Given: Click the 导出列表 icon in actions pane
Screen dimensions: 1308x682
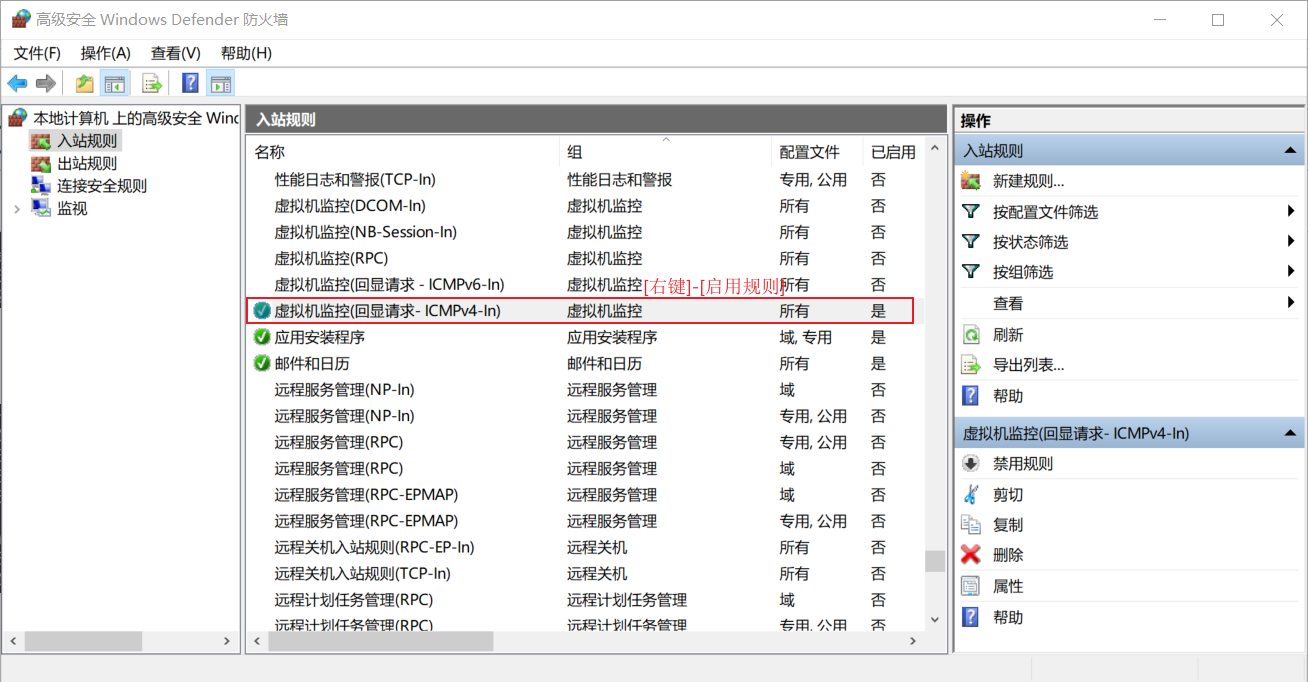Looking at the screenshot, I should click(x=970, y=365).
